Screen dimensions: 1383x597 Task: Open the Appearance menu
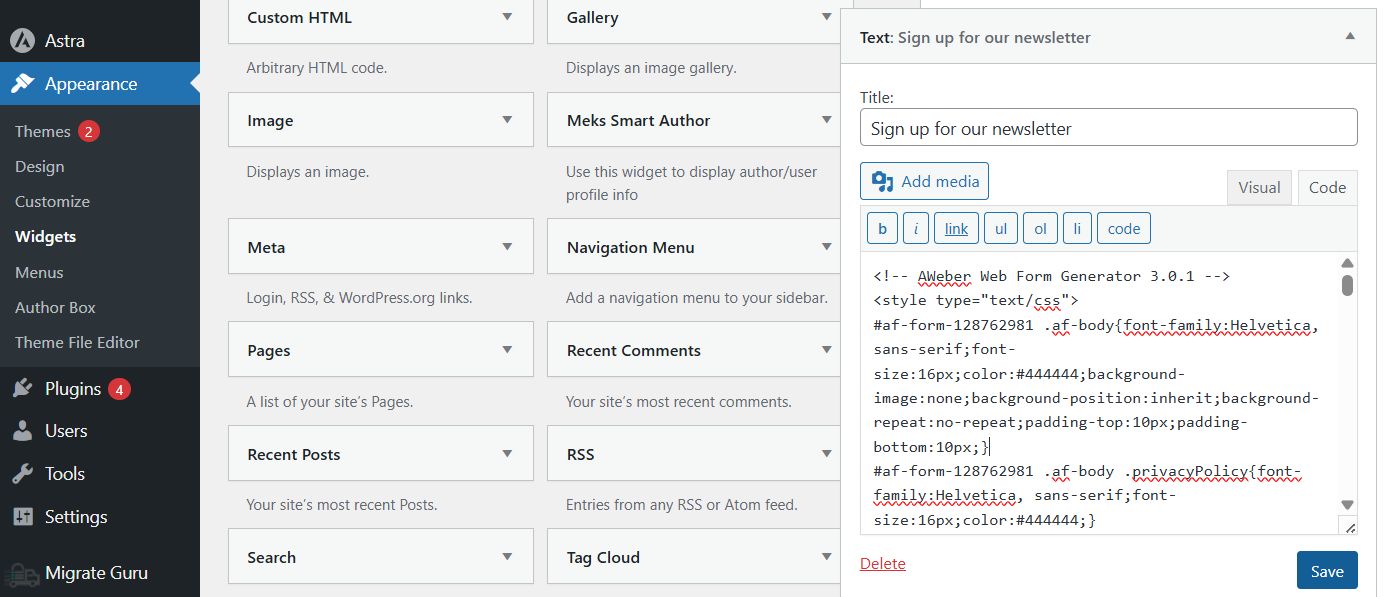[100, 84]
